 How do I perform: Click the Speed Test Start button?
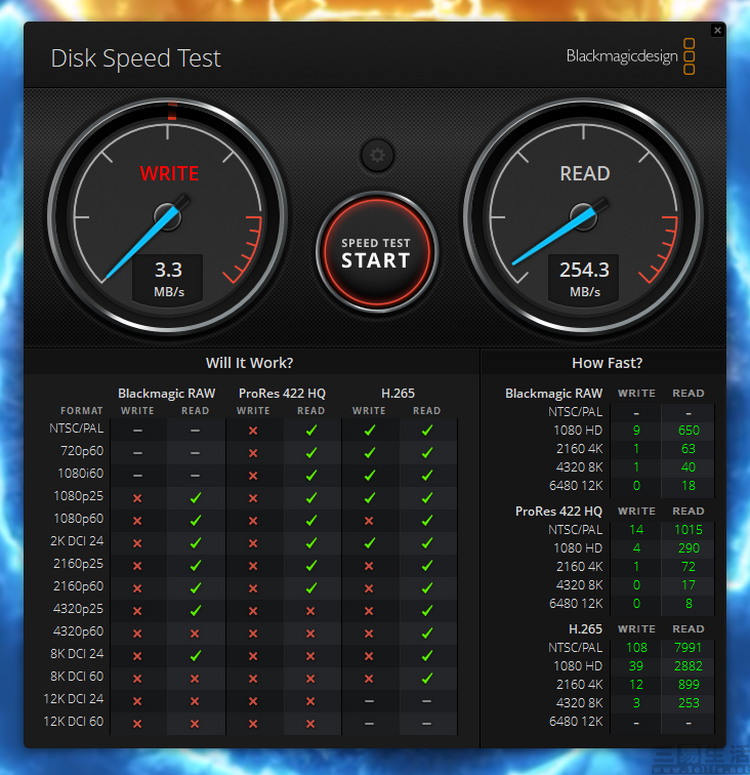pyautogui.click(x=377, y=253)
